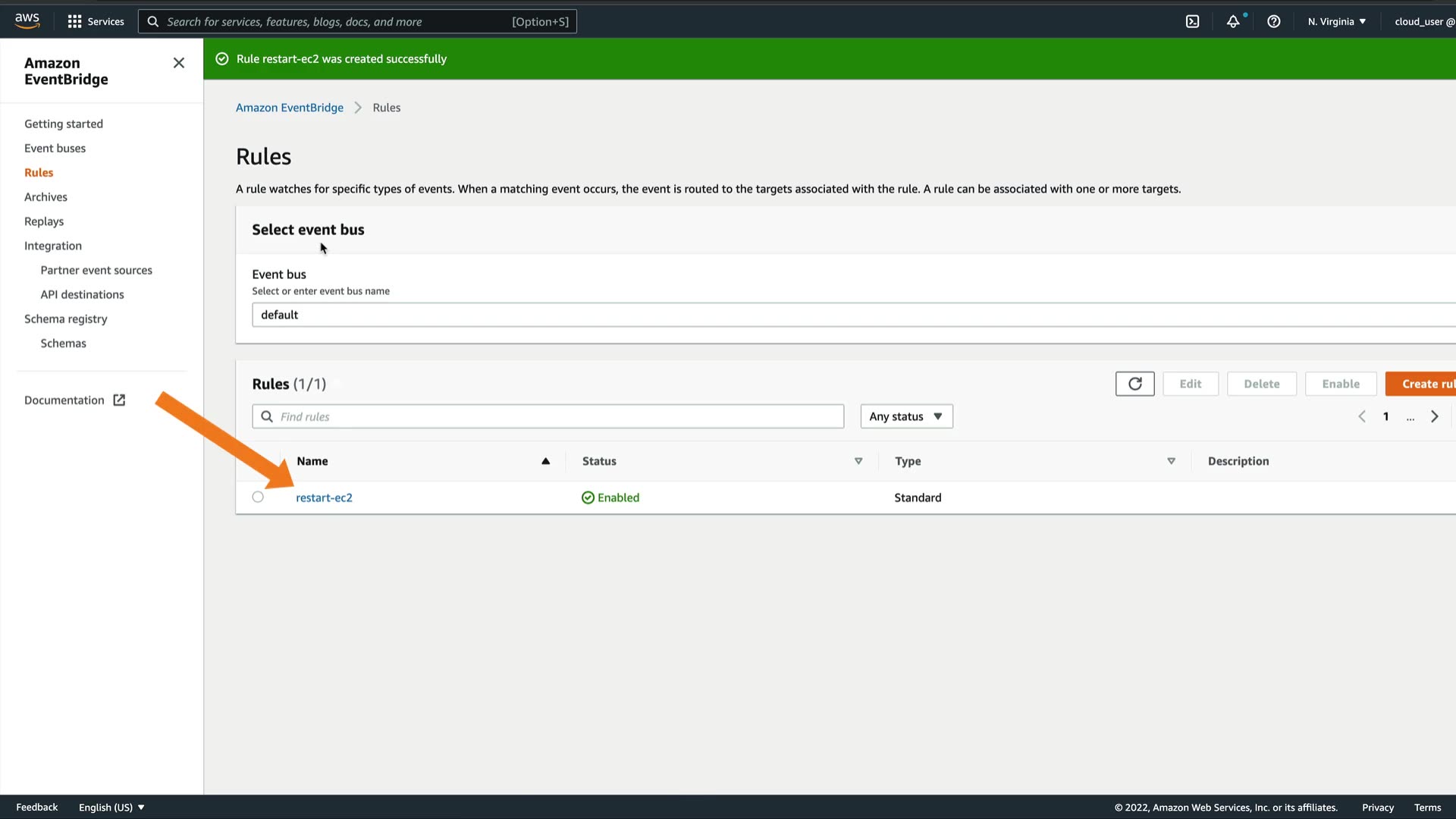Open English (US) language selector
Image resolution: width=1456 pixels, height=819 pixels.
pos(111,807)
